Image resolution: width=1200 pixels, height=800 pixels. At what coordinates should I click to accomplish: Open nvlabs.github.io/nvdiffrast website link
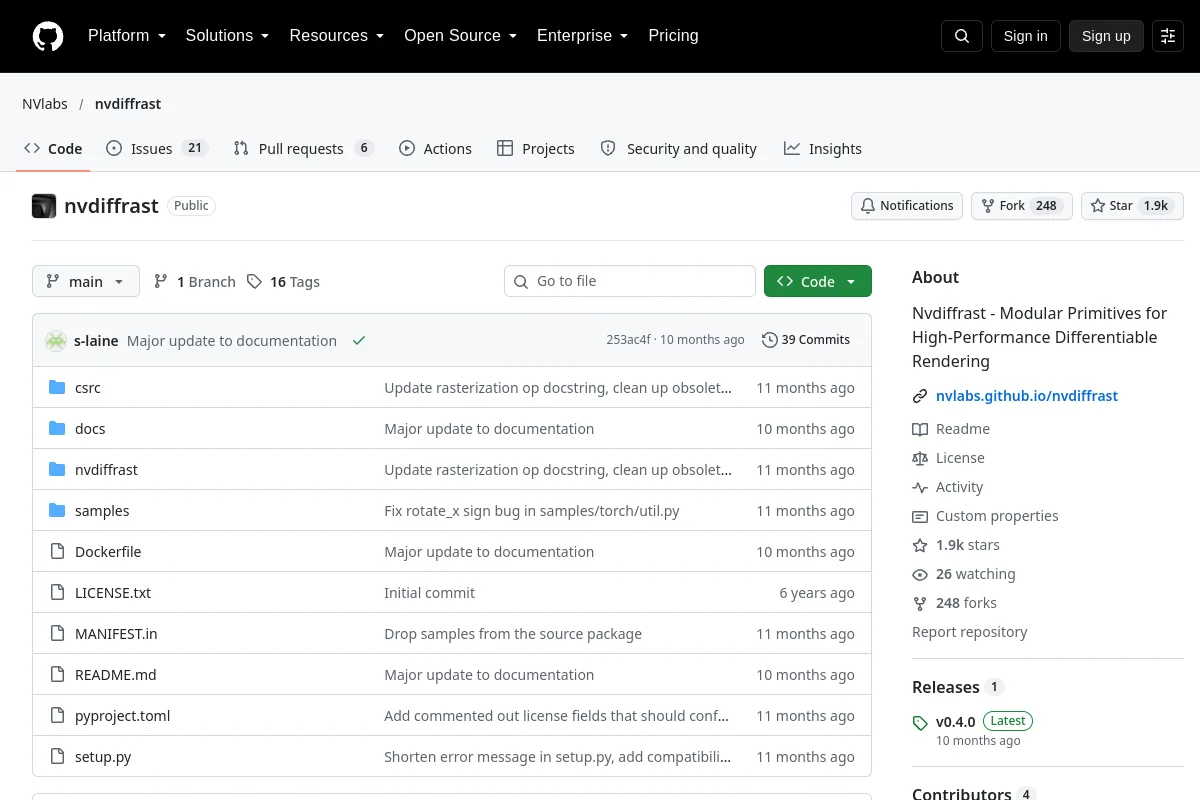click(x=1027, y=396)
